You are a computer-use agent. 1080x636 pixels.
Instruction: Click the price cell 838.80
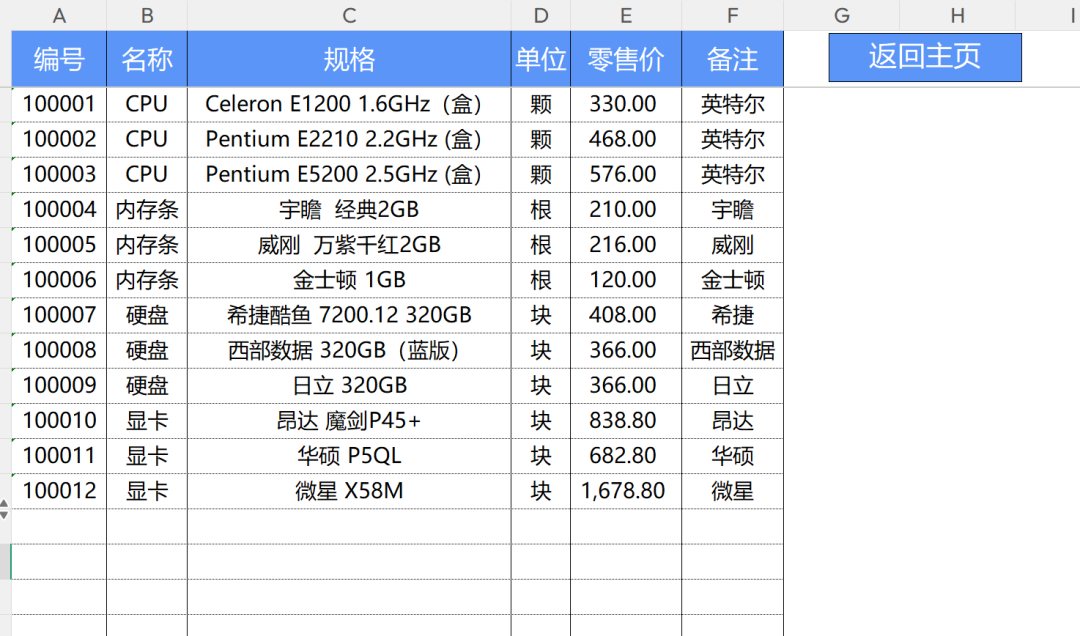tap(625, 421)
